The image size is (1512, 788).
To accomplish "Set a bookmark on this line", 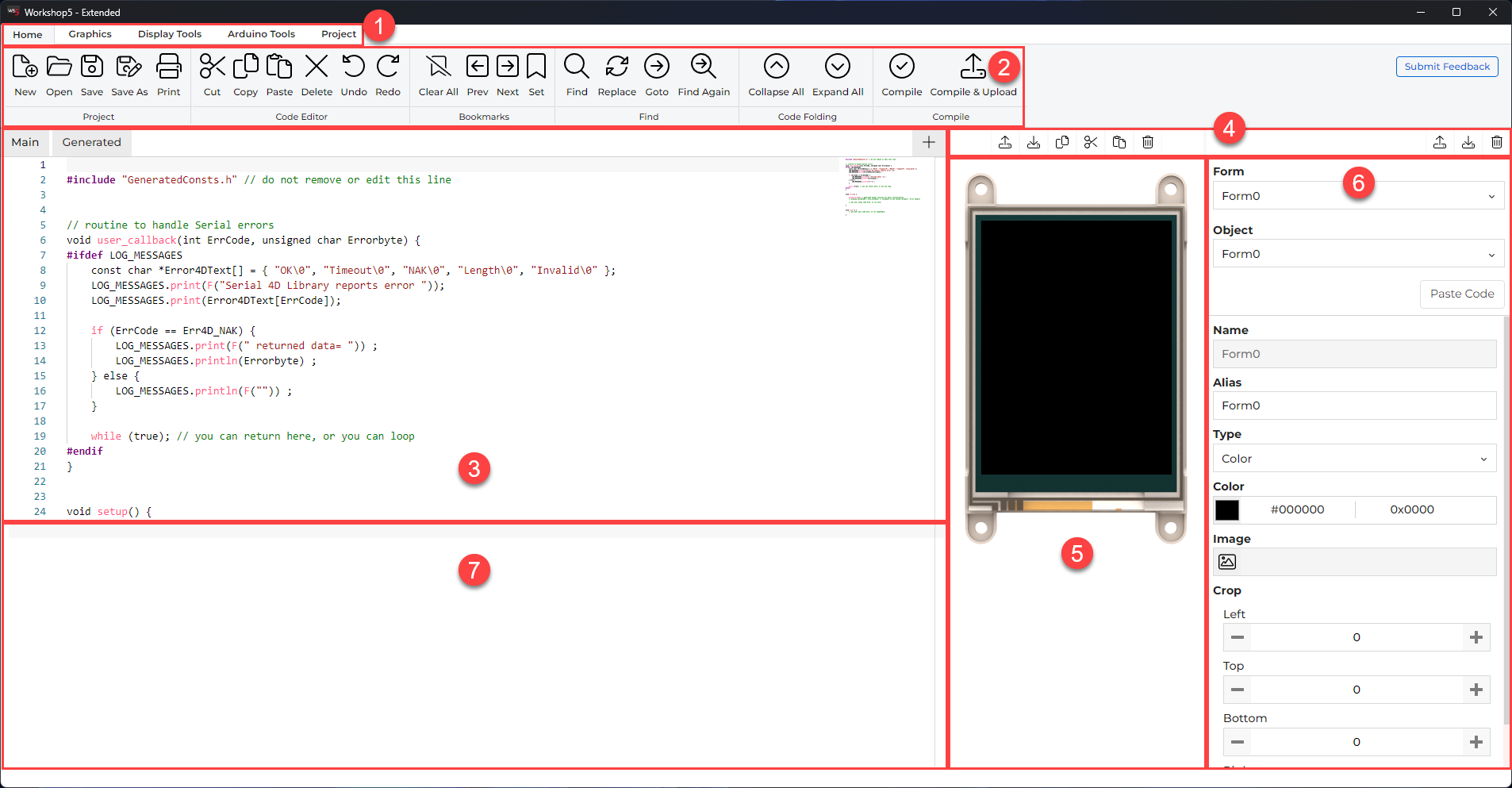I will 536,75.
